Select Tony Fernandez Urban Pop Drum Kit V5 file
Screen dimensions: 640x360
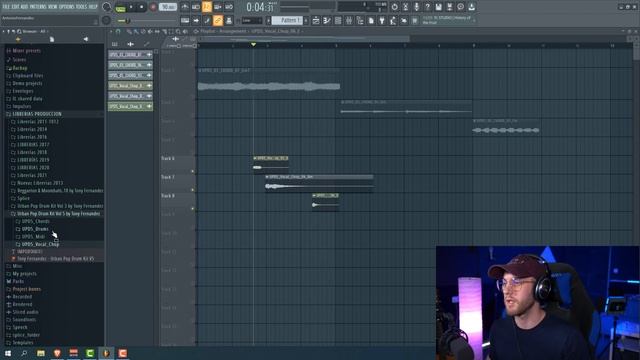[x=56, y=259]
